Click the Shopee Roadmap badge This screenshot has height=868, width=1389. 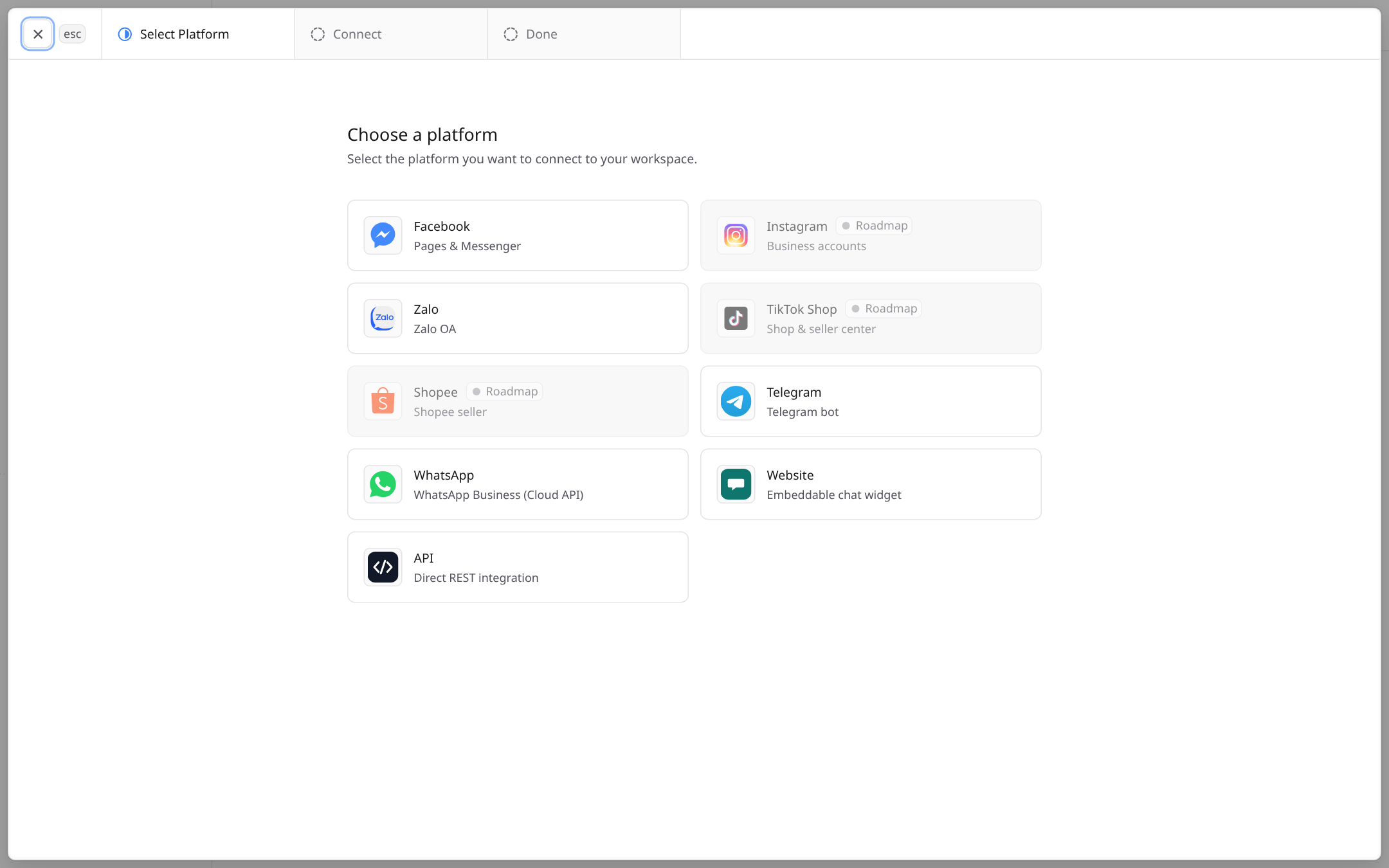(505, 392)
